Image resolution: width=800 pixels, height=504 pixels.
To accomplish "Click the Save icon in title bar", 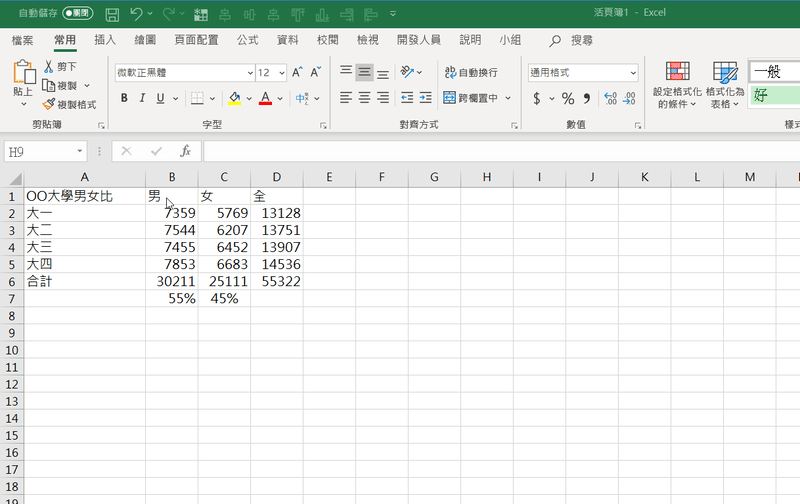I will tap(112, 14).
